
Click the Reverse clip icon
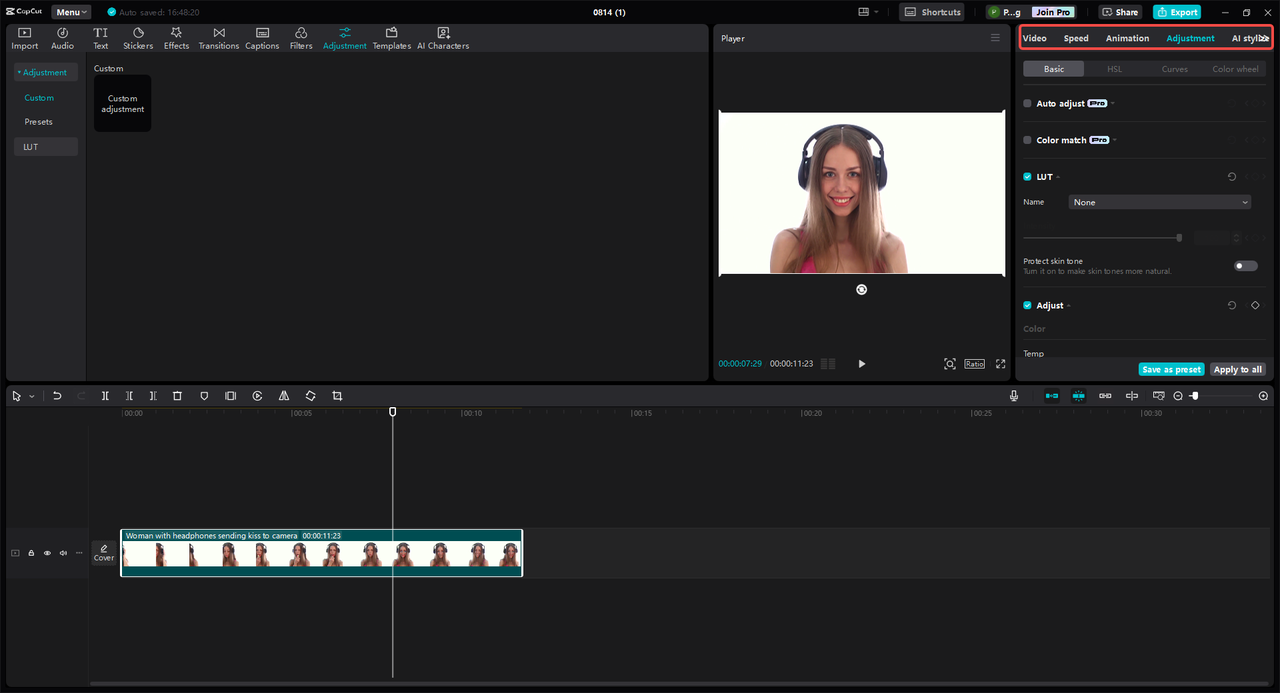pyautogui.click(x=258, y=396)
